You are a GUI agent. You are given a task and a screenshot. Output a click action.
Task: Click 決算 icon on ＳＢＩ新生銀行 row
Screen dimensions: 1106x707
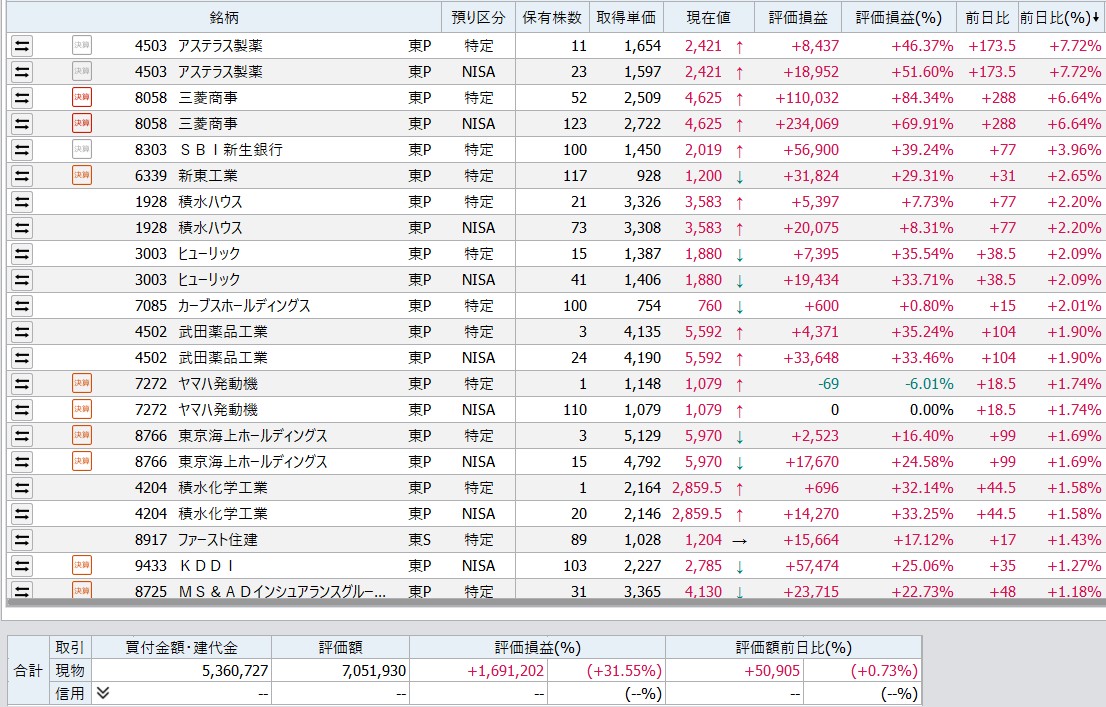point(82,149)
